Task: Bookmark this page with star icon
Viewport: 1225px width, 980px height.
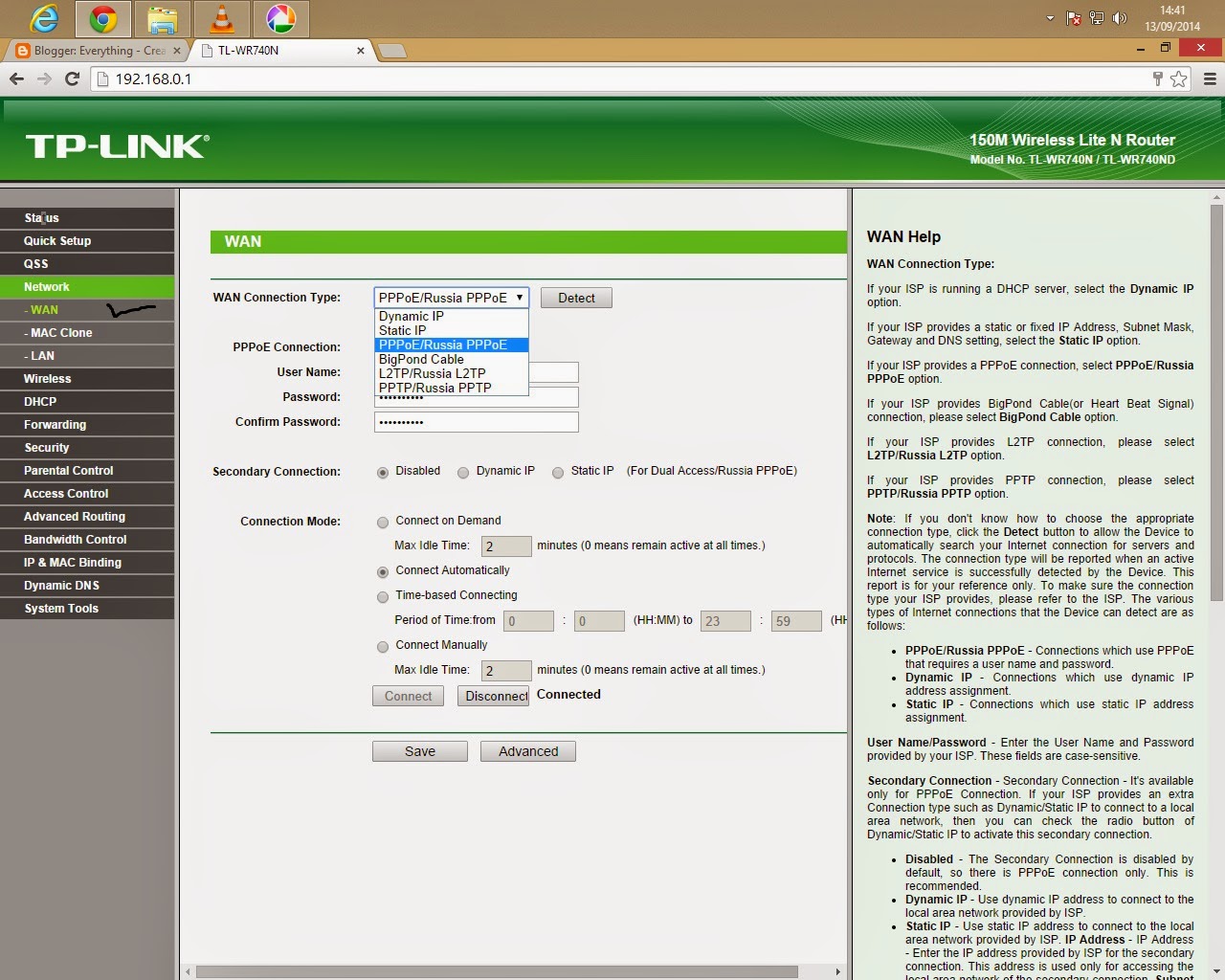Action: coord(1179,79)
